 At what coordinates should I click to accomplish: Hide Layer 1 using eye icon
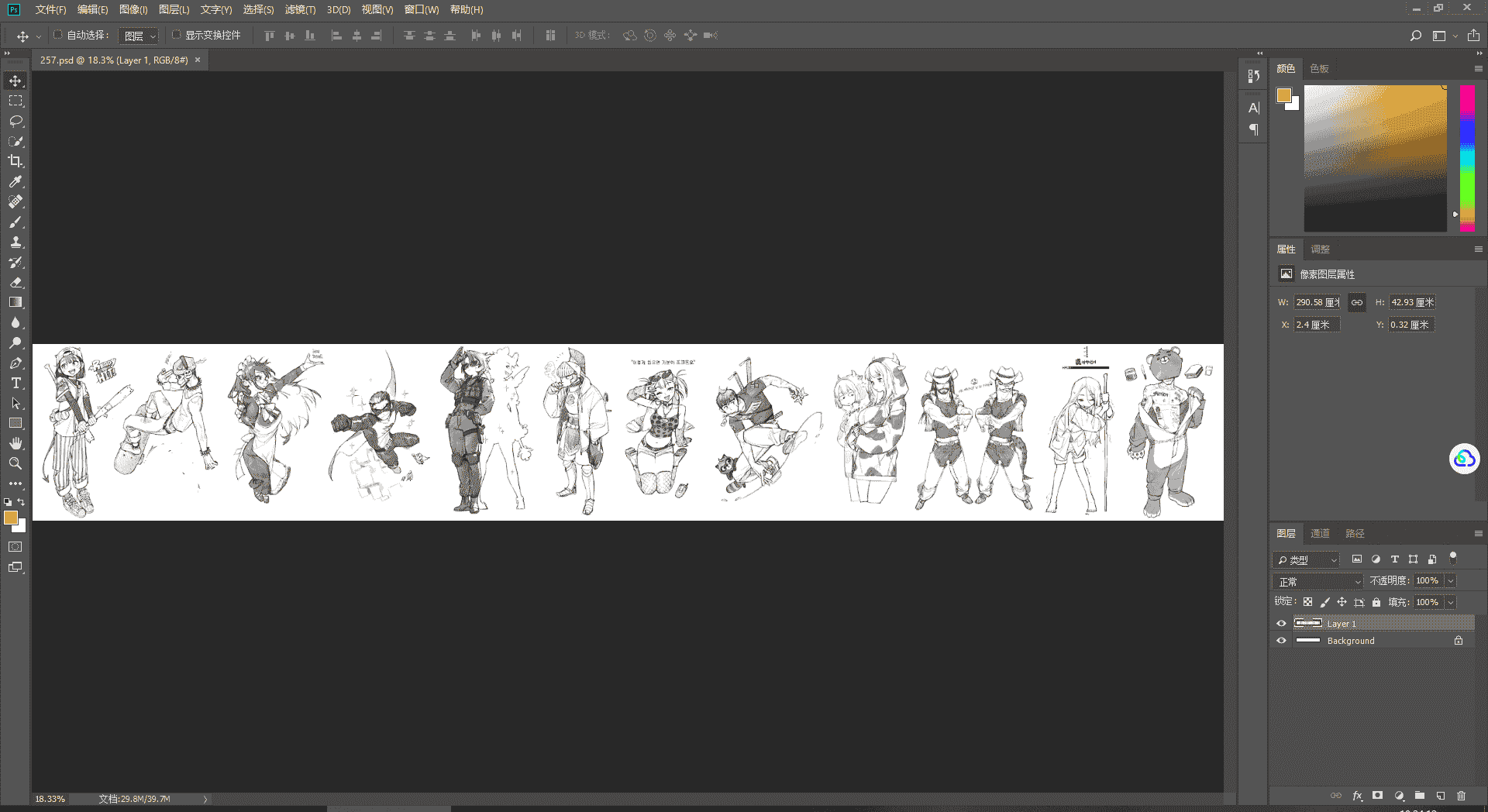1281,624
